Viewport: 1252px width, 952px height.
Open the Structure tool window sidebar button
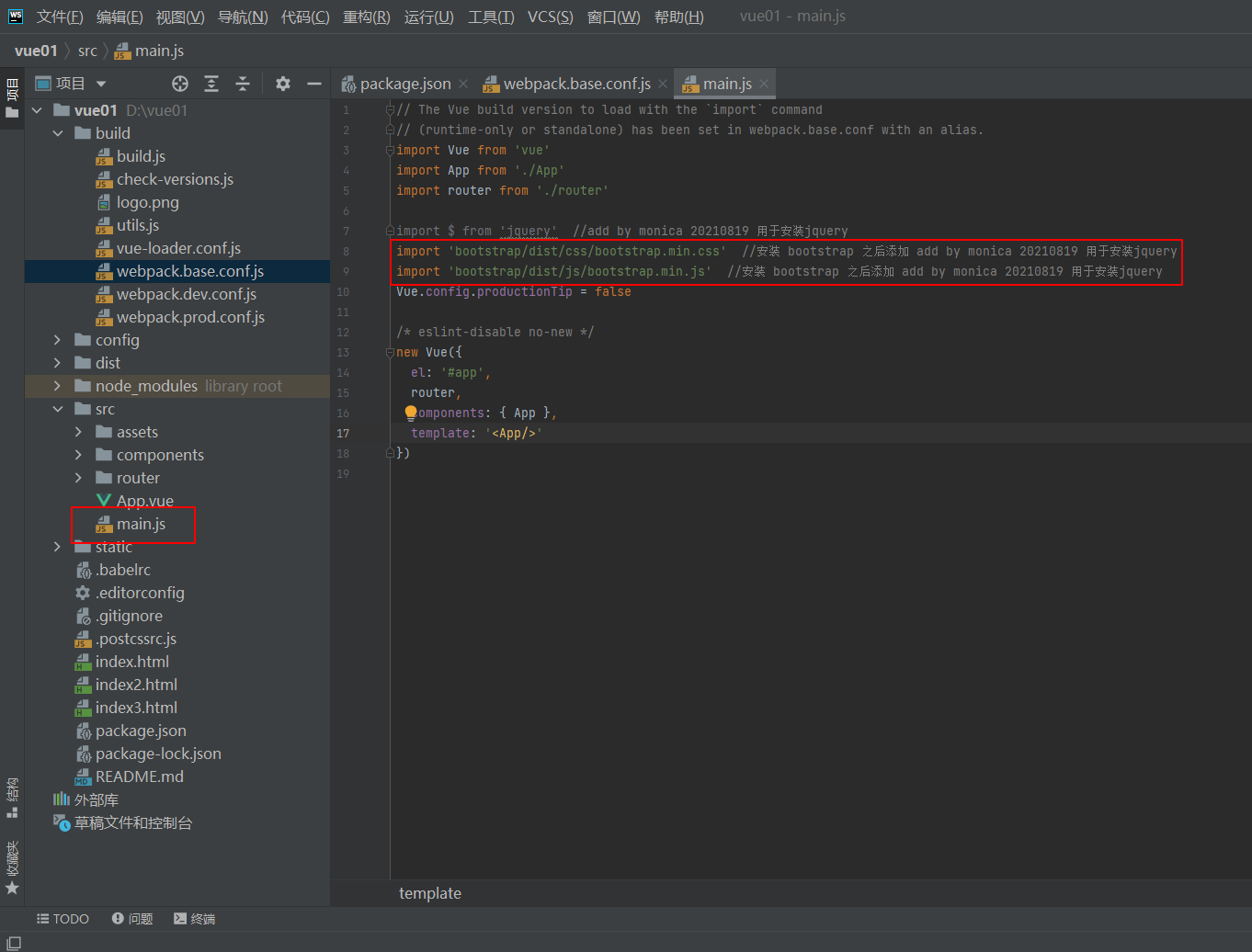pyautogui.click(x=12, y=798)
